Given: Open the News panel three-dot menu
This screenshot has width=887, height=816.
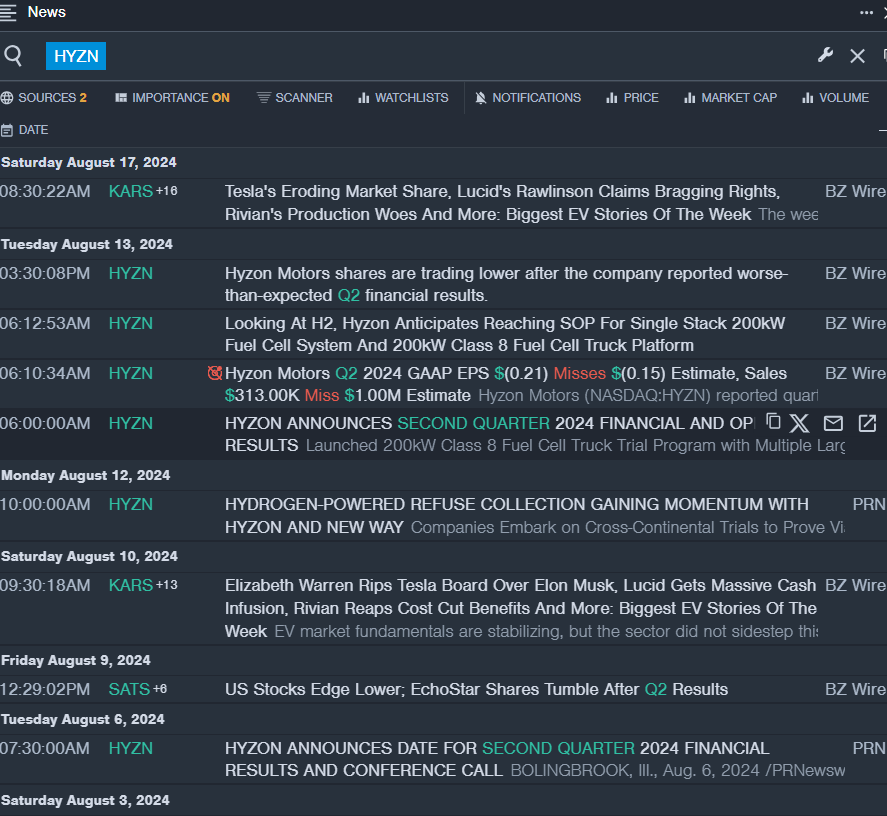Looking at the screenshot, I should [x=866, y=12].
